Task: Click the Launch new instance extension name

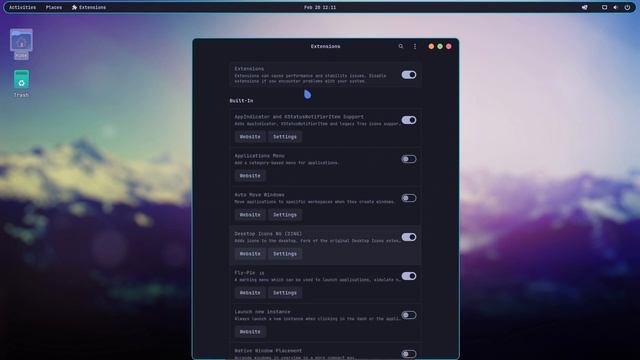Action: 262,311
